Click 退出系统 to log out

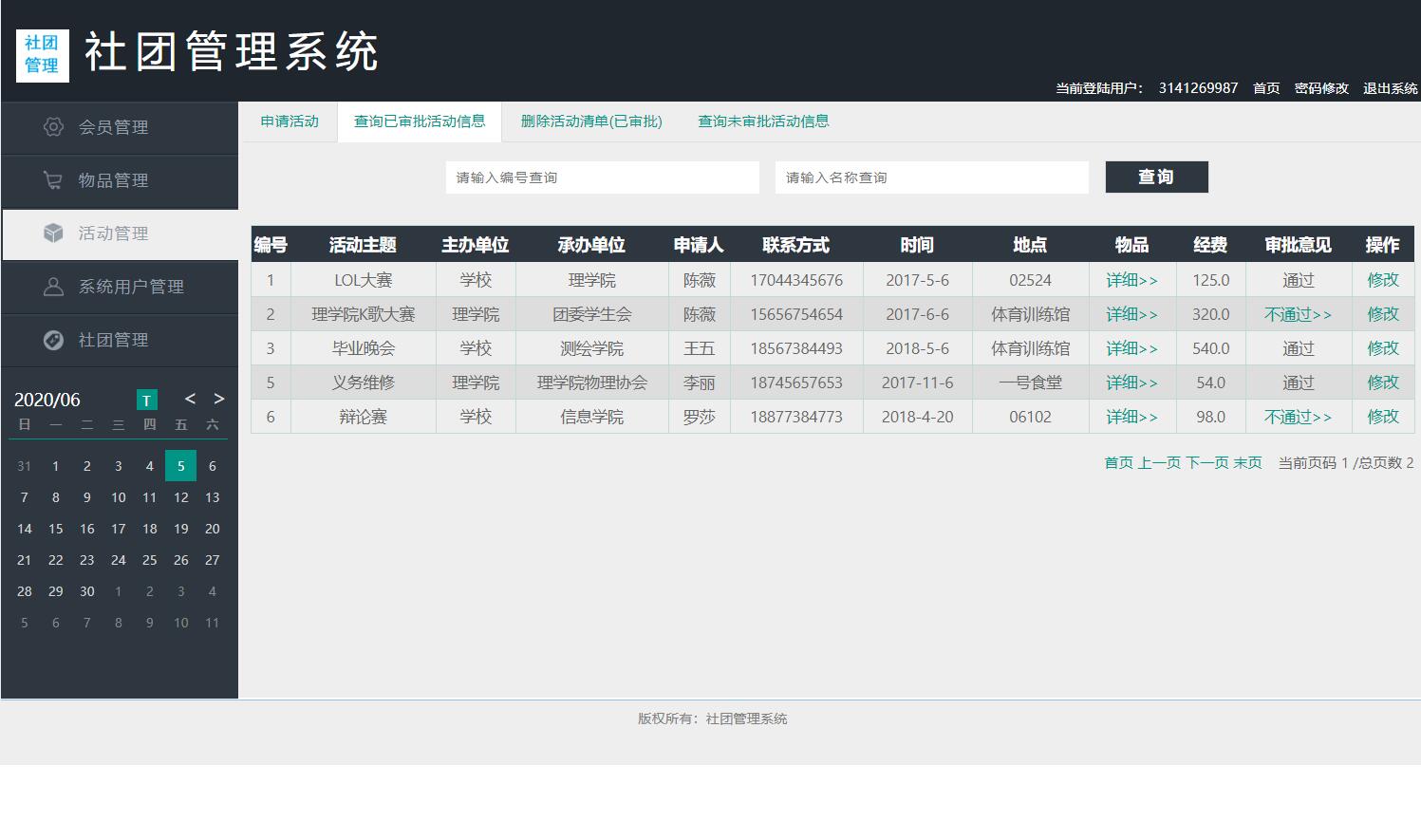(x=1389, y=87)
